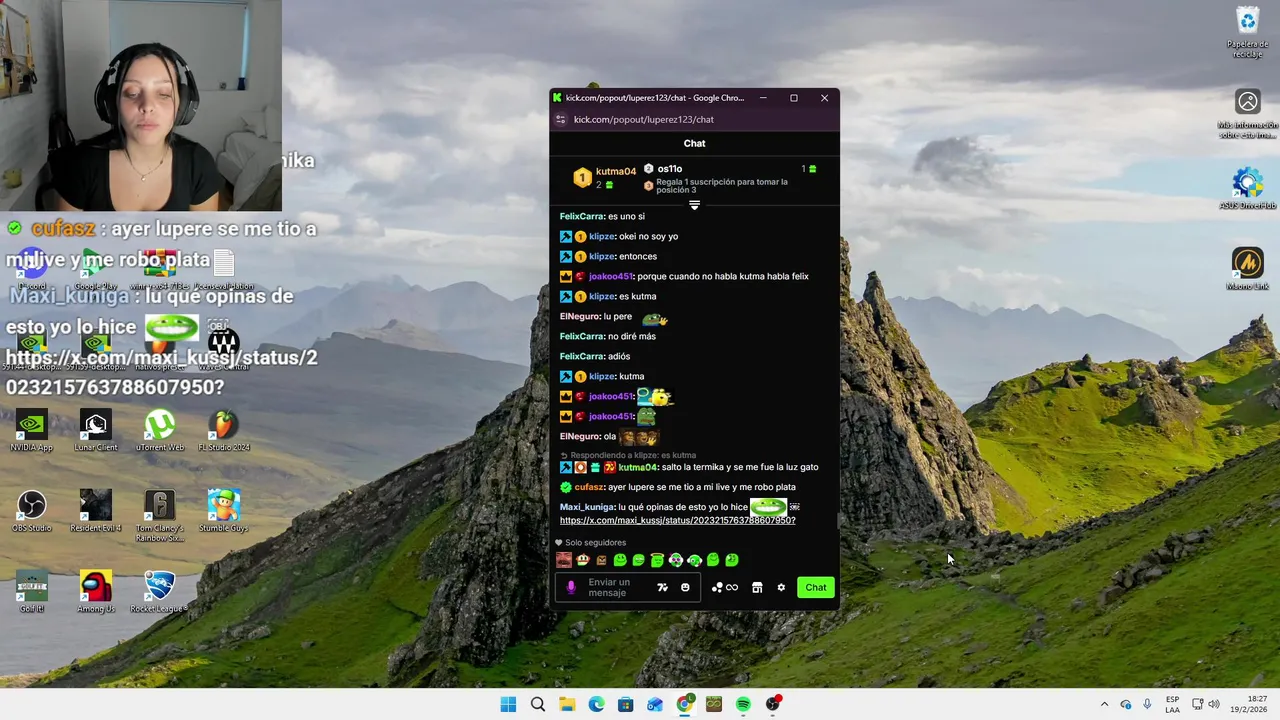The image size is (1280, 720).
Task: Open Windows Search on the taskbar
Action: point(538,704)
